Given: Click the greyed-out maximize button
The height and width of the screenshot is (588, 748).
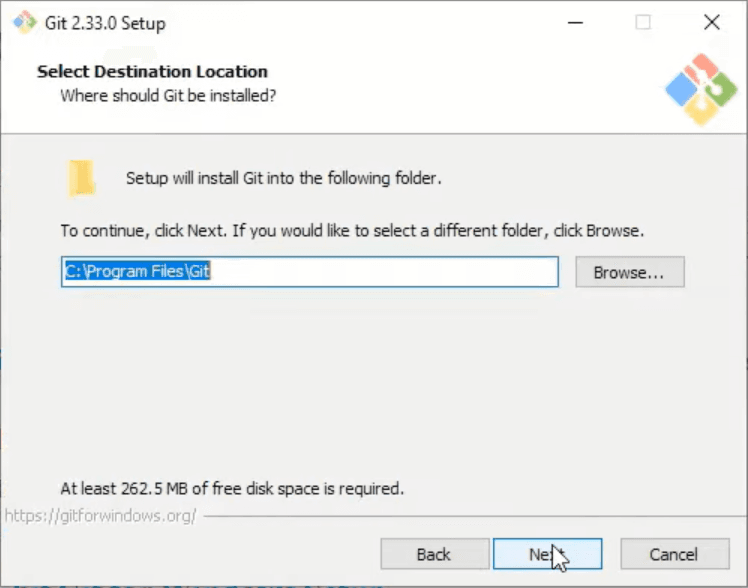Looking at the screenshot, I should [x=643, y=22].
